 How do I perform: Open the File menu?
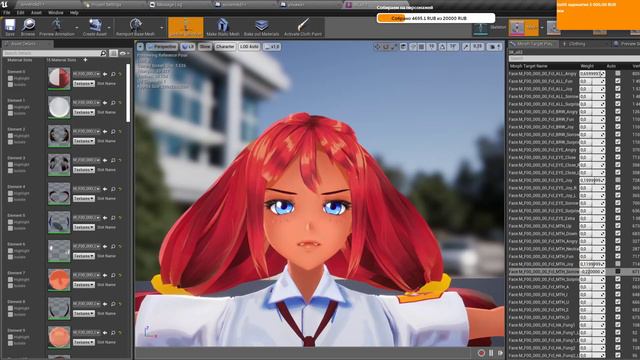click(x=7, y=13)
